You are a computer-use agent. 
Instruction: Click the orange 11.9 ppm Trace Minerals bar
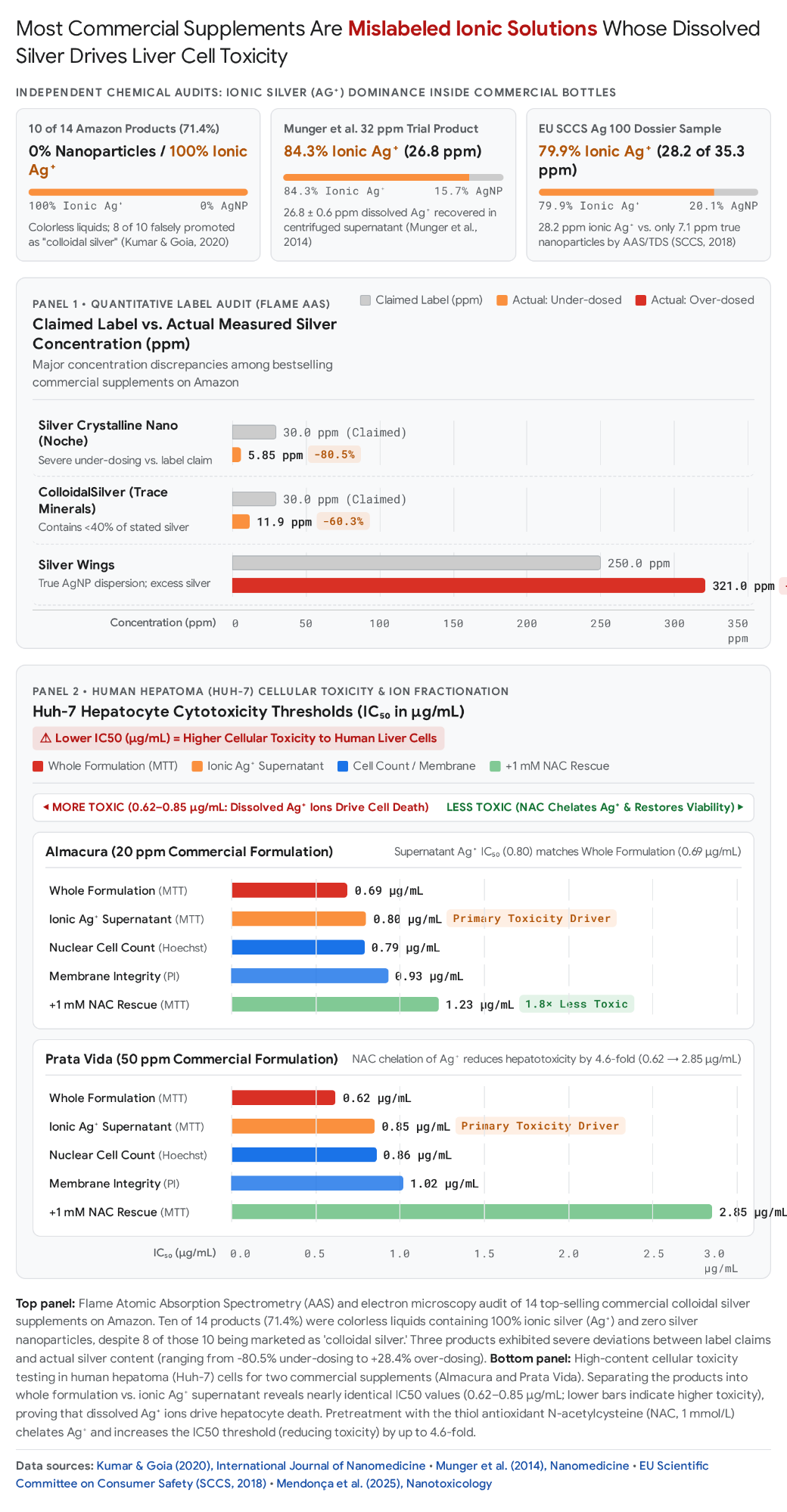(x=241, y=521)
